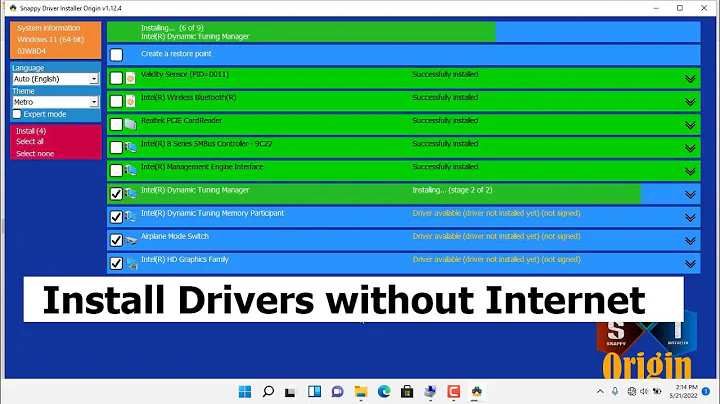Check the Intel Wireless Bluetooth checkbox
The image size is (720, 404).
pyautogui.click(x=117, y=101)
